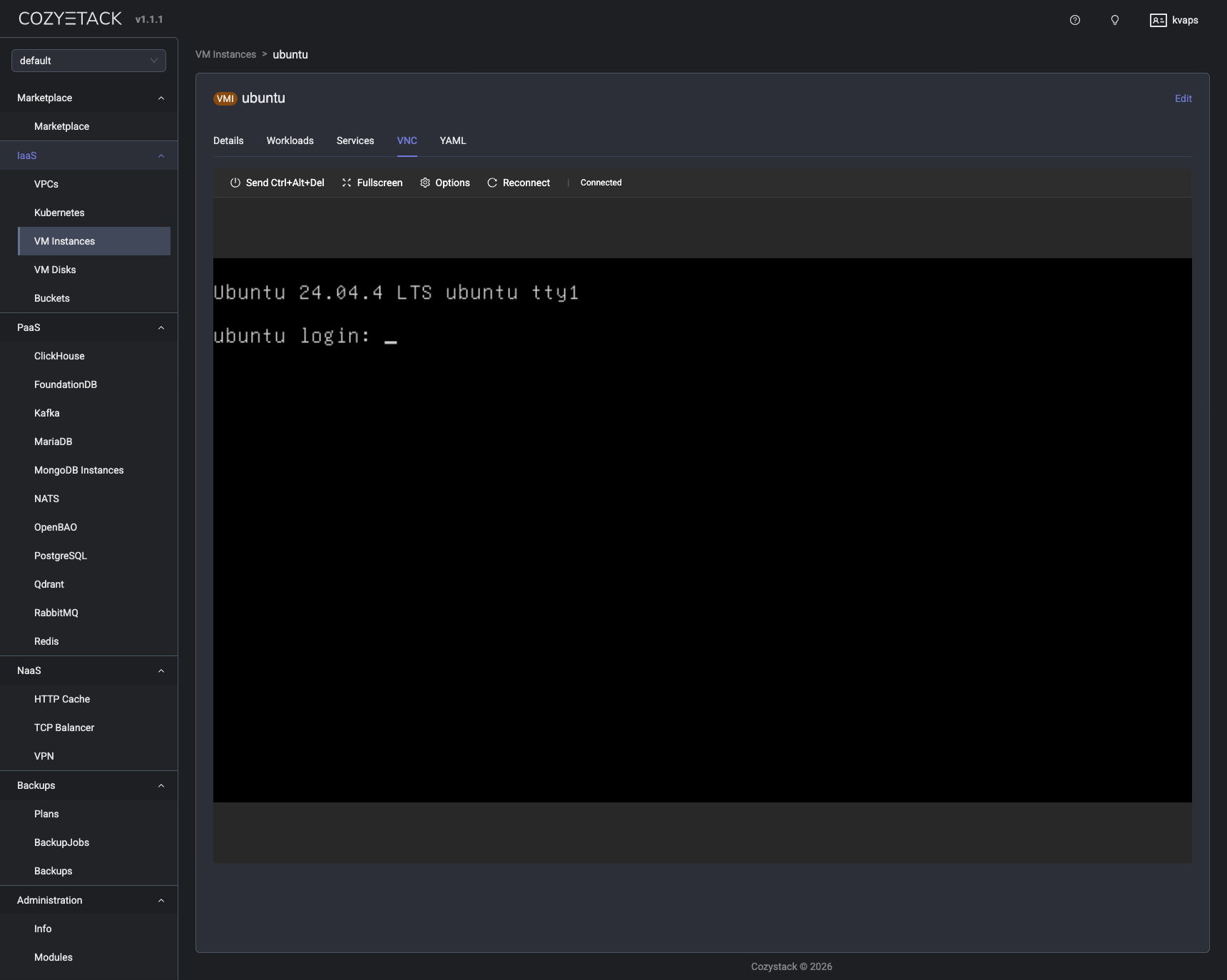
Task: Navigate back via VM Instances breadcrumb
Action: pyautogui.click(x=225, y=54)
